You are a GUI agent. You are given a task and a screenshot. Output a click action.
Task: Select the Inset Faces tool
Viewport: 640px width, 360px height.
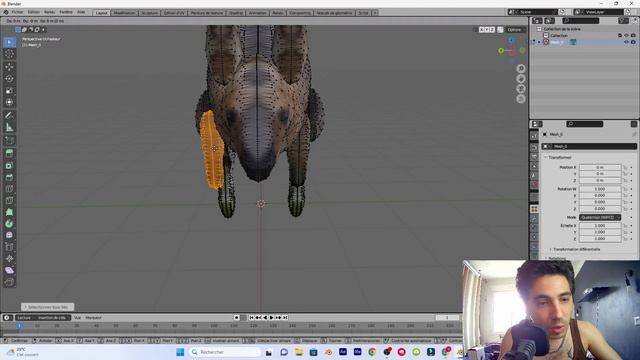[9, 165]
